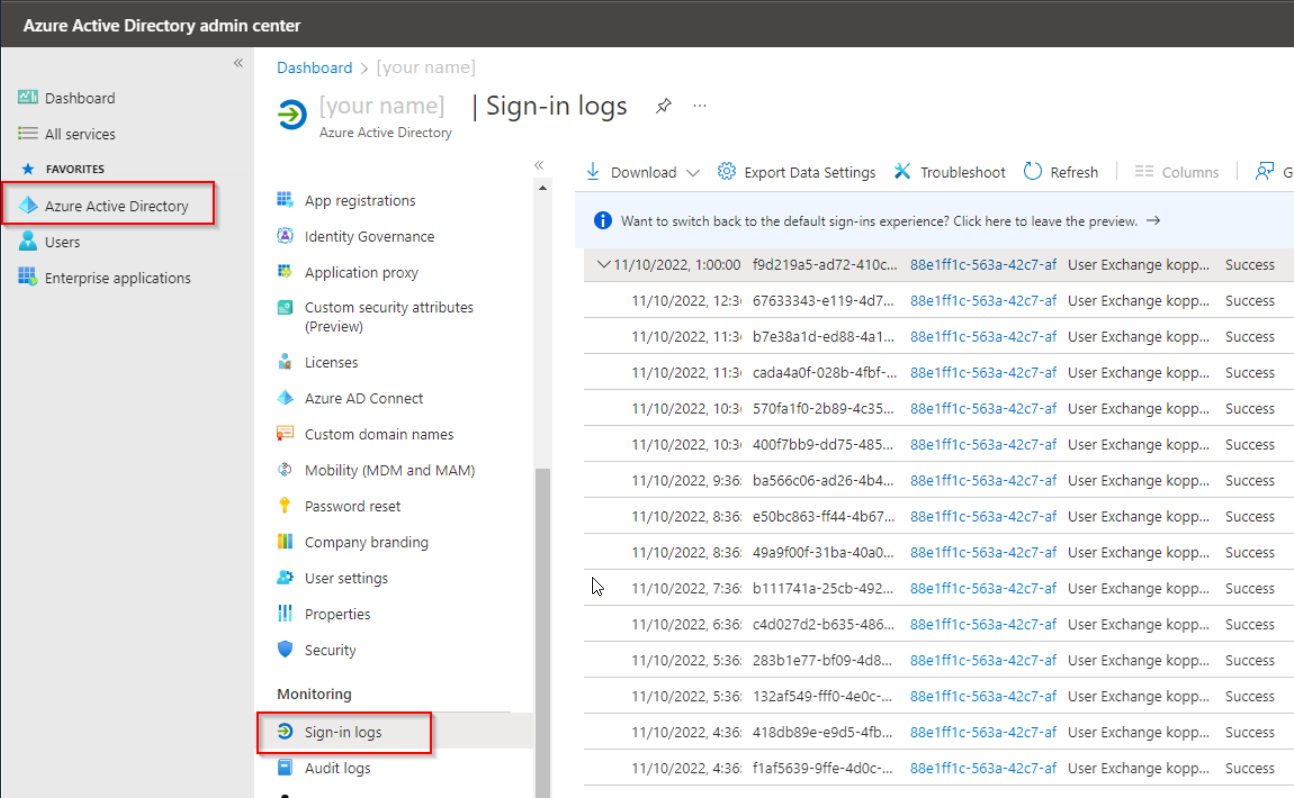1294x798 pixels.
Task: Click [your name] breadcrumb
Action: [x=426, y=68]
